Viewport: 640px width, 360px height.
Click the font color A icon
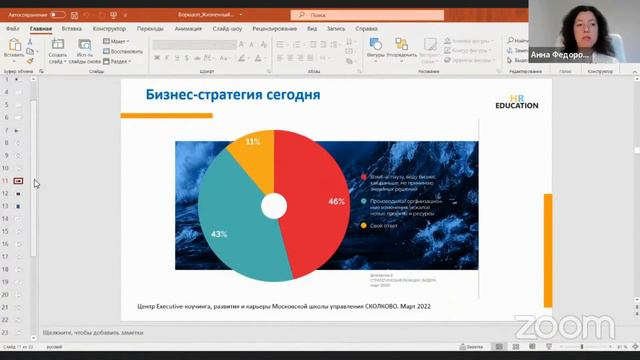pos(258,58)
